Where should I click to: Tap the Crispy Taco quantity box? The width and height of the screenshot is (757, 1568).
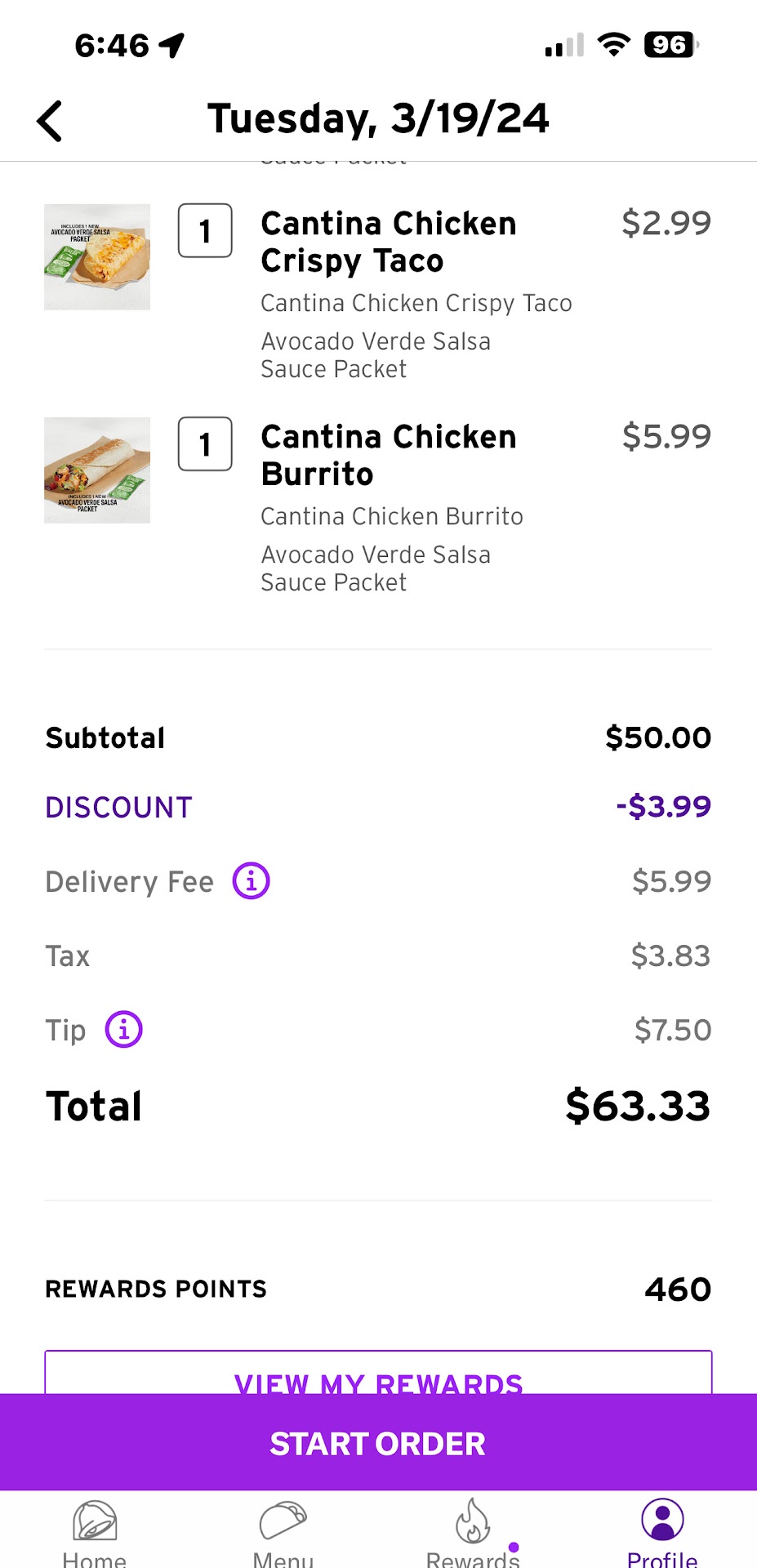click(x=205, y=231)
